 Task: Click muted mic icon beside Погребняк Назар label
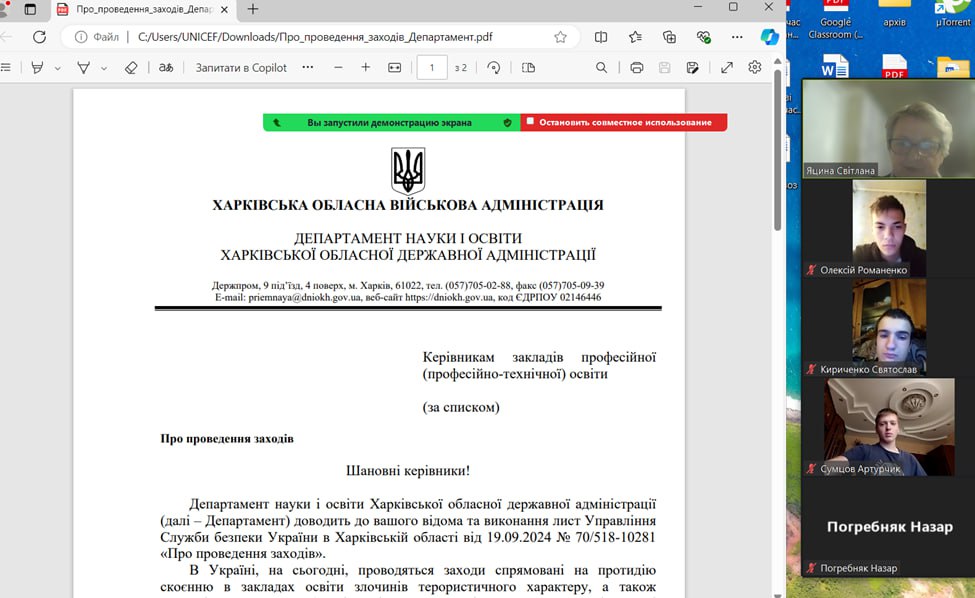(x=811, y=568)
